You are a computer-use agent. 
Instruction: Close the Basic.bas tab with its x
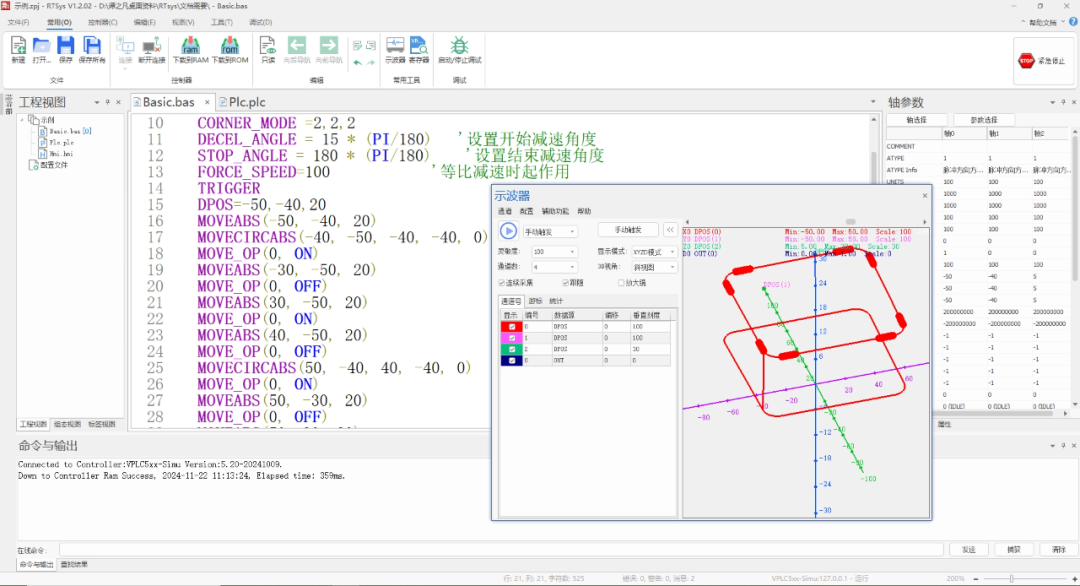207,102
